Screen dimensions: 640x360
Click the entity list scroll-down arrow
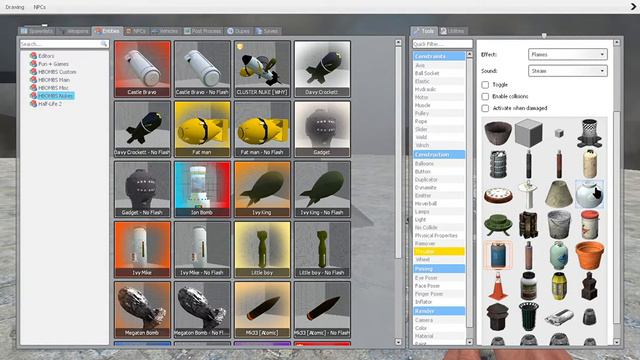(398, 342)
